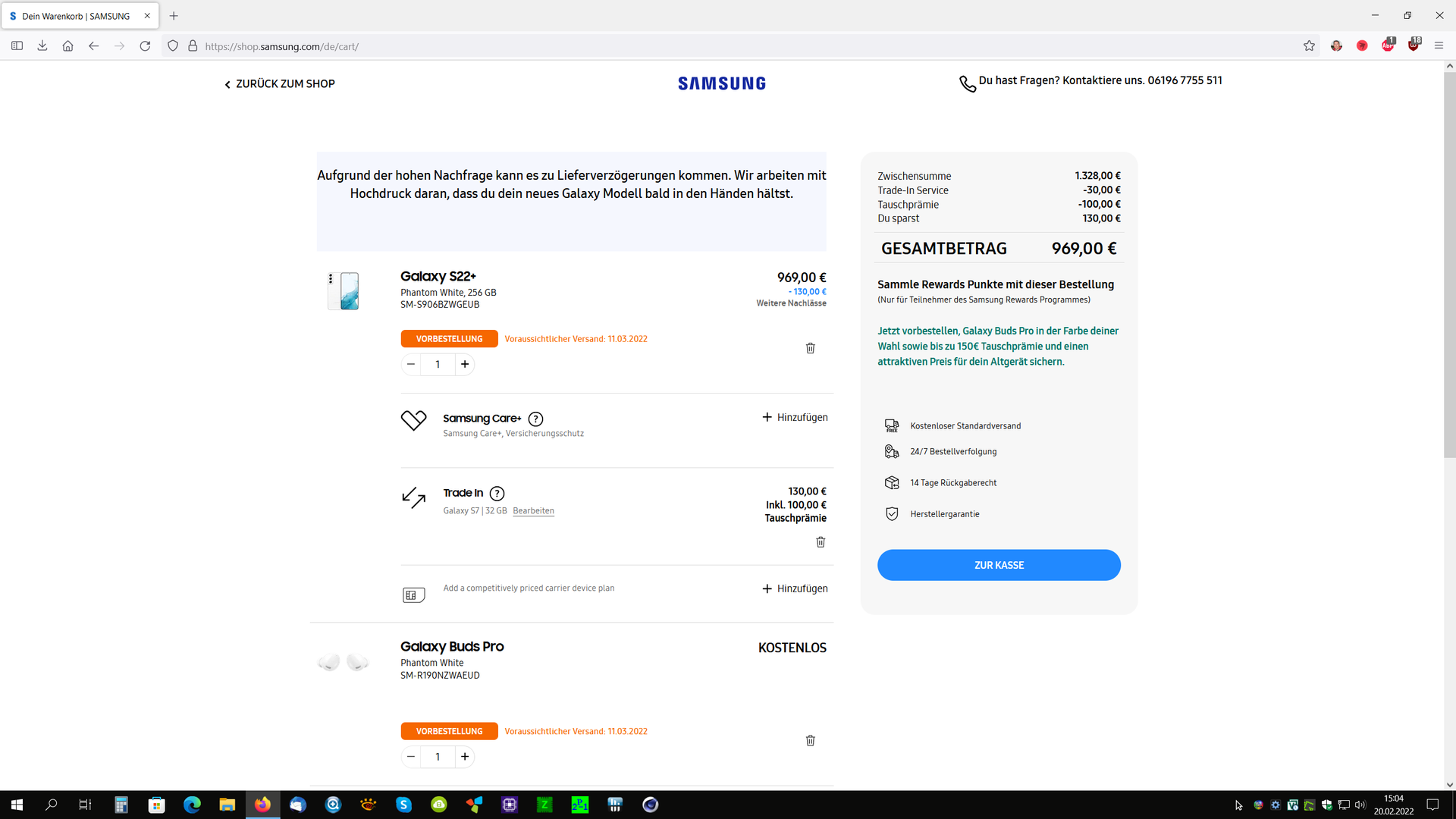Open the Galaxy Buds Pro product thumbnail
This screenshot has height=819, width=1456.
[x=343, y=662]
